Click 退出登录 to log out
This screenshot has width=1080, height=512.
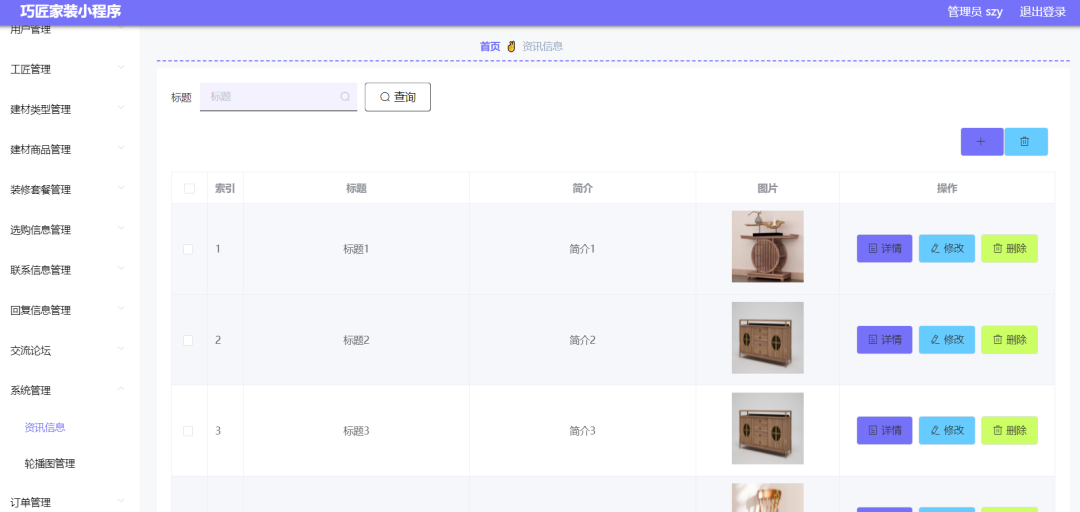point(1043,12)
